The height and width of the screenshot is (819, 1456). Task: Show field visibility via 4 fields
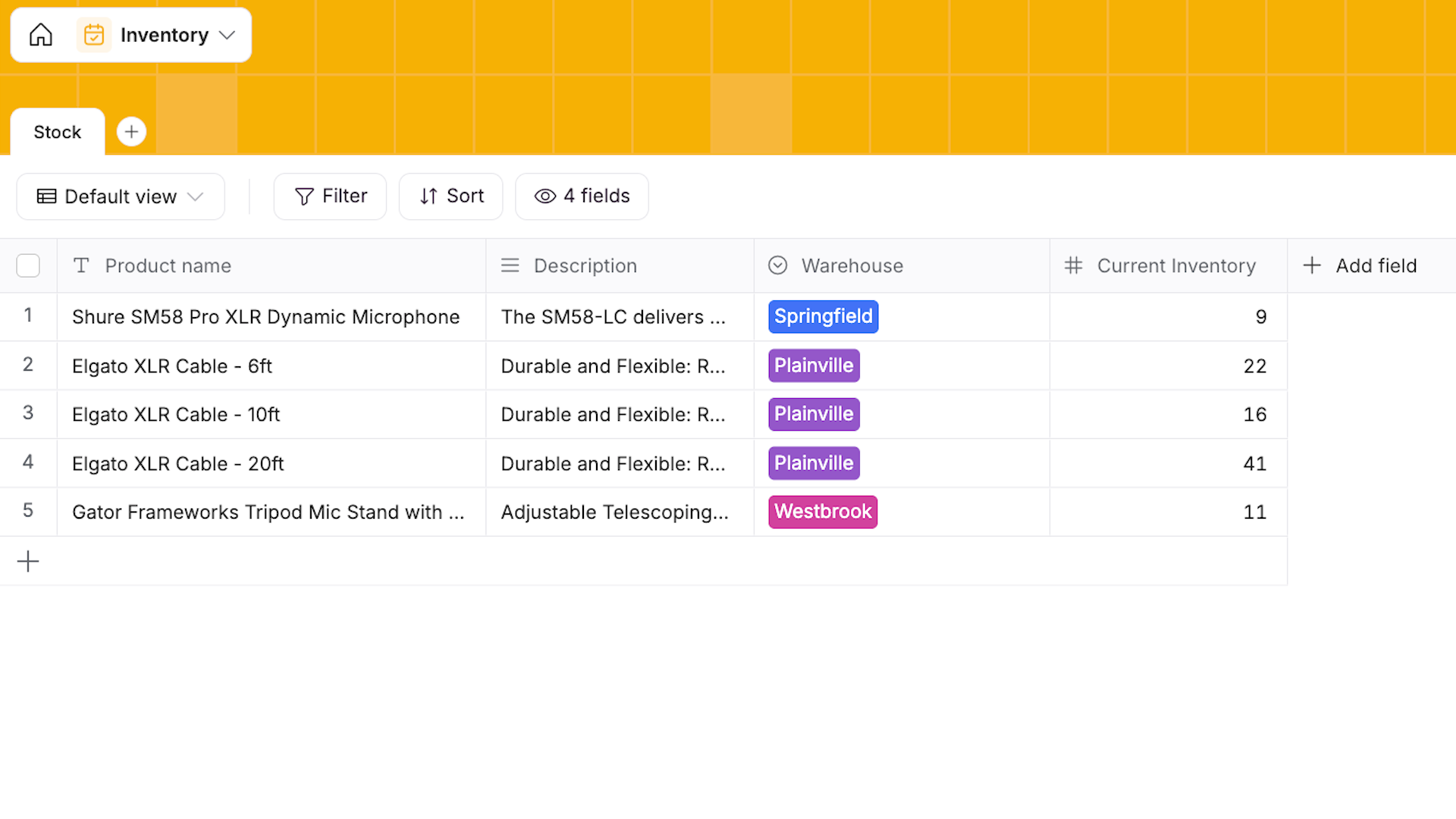[582, 196]
